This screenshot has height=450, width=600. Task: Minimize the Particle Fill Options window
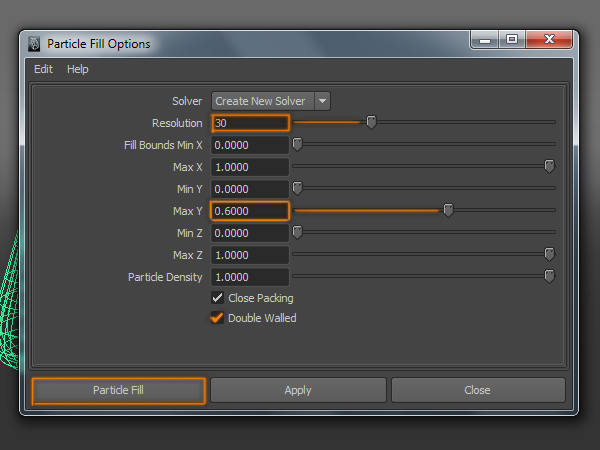(486, 41)
